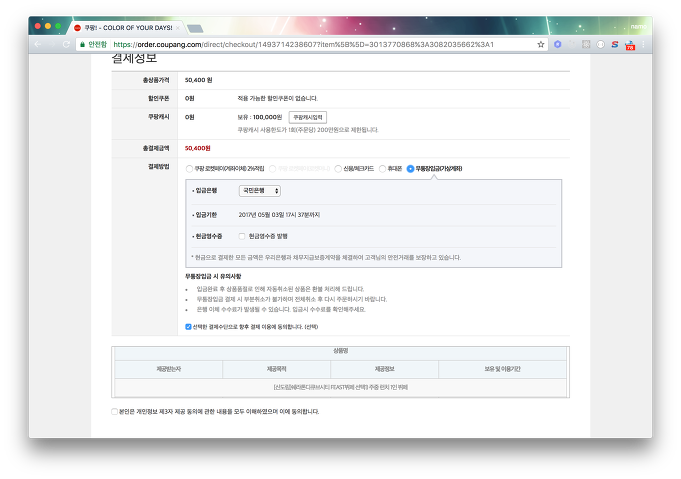Image resolution: width=681 pixels, height=479 pixels.
Task: Reload the Coupang checkout page
Action: [66, 44]
